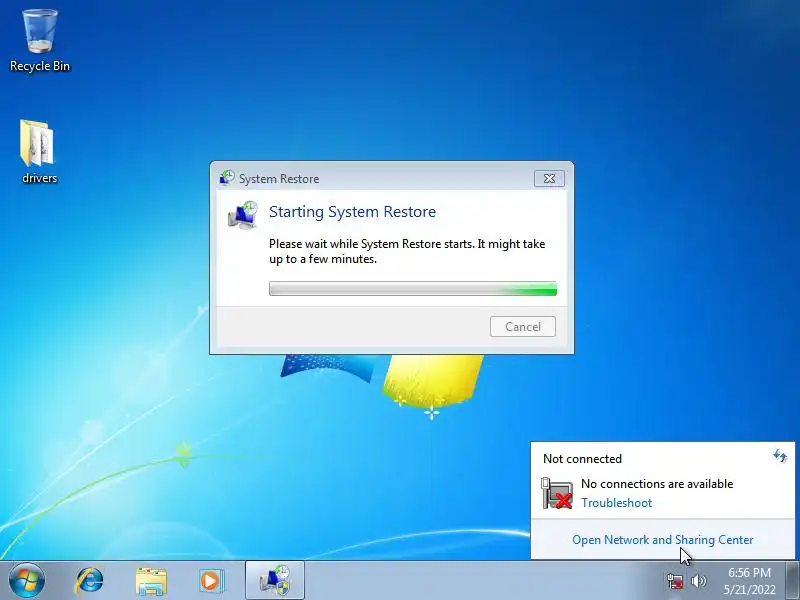Close the System Restore dialog
This screenshot has width=800, height=600.
pos(549,179)
